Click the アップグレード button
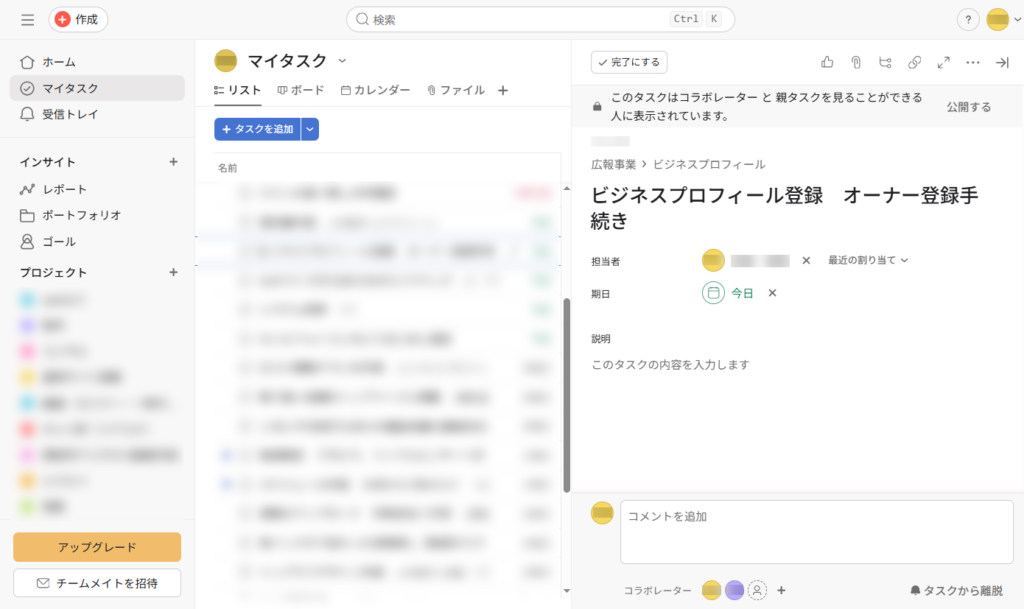Screen dimensions: 1024x609 97,547
